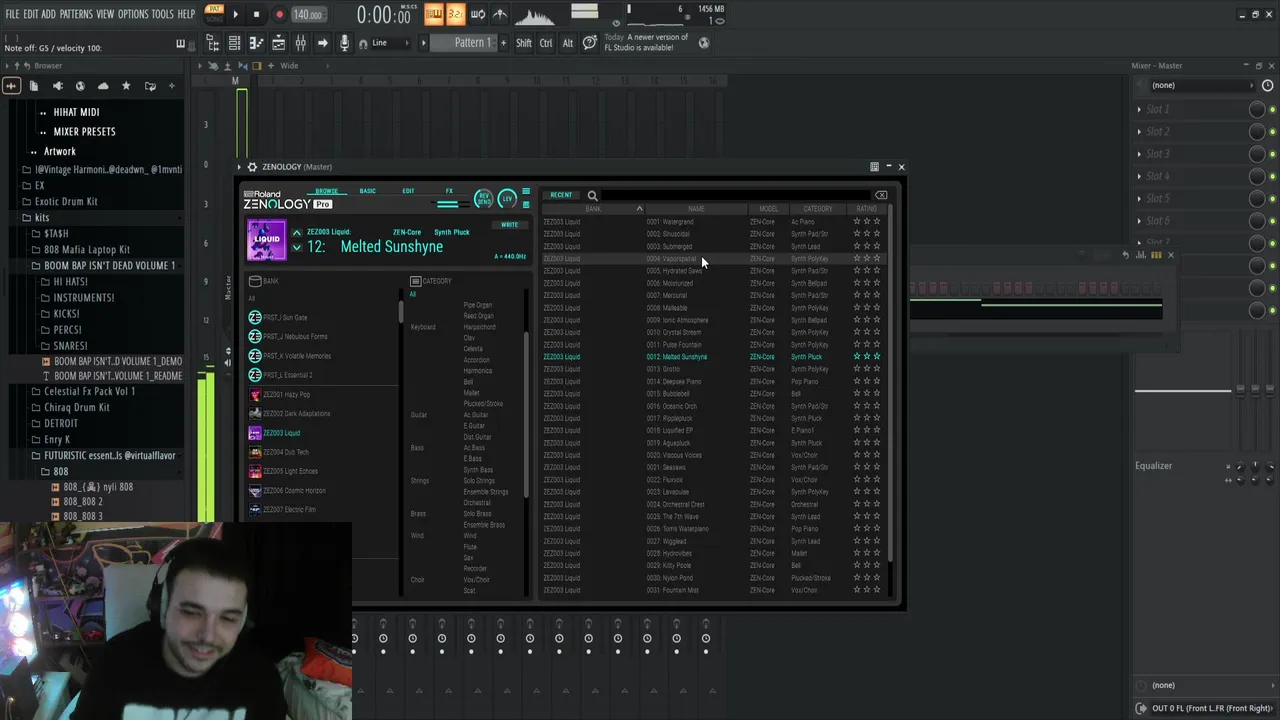This screenshot has height=720, width=1280.
Task: Toggle the Slot 1 enable LED in the mixer
Action: pyautogui.click(x=1272, y=109)
